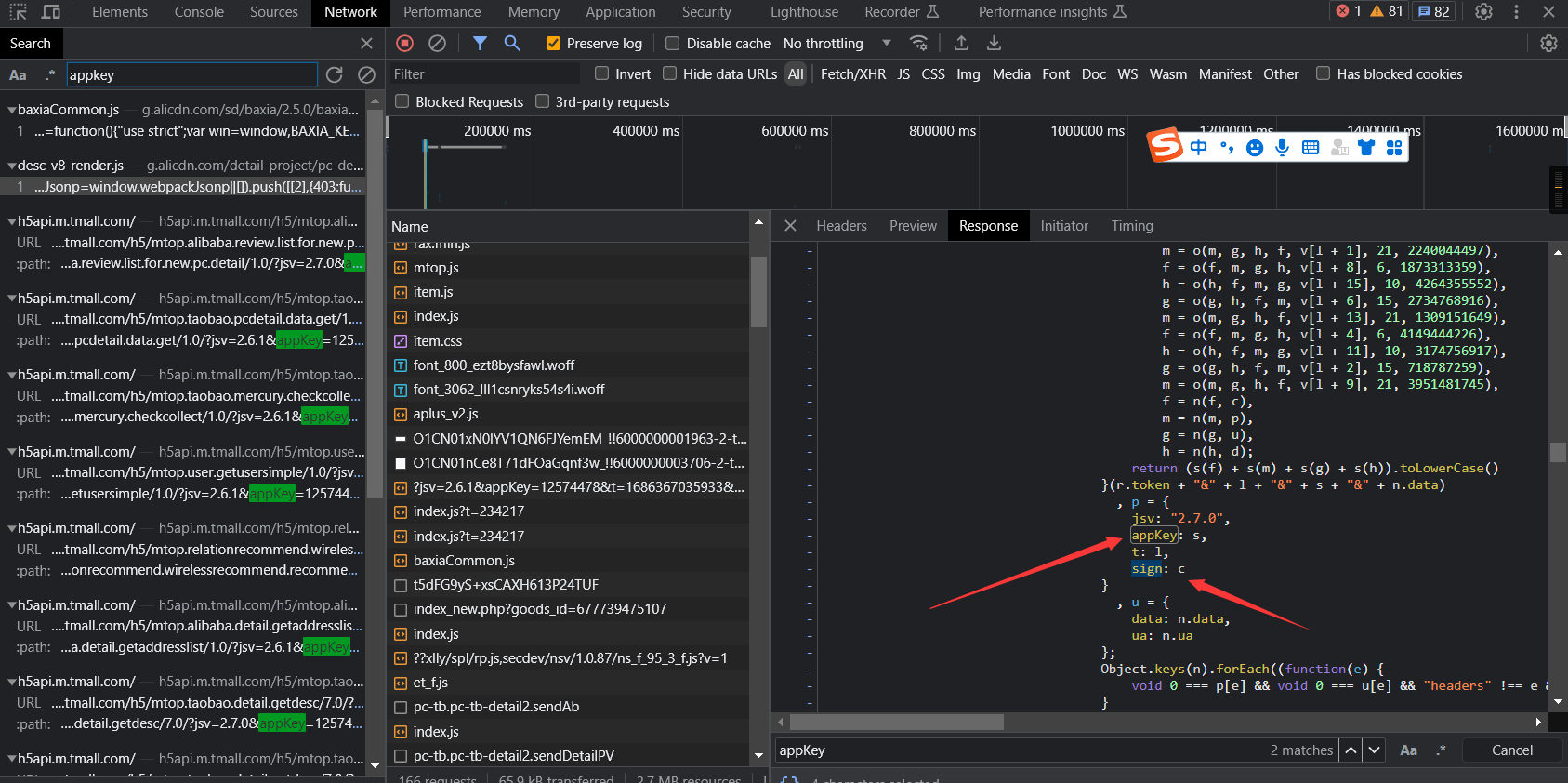Open the Sogou emoji face icon

[x=1255, y=147]
